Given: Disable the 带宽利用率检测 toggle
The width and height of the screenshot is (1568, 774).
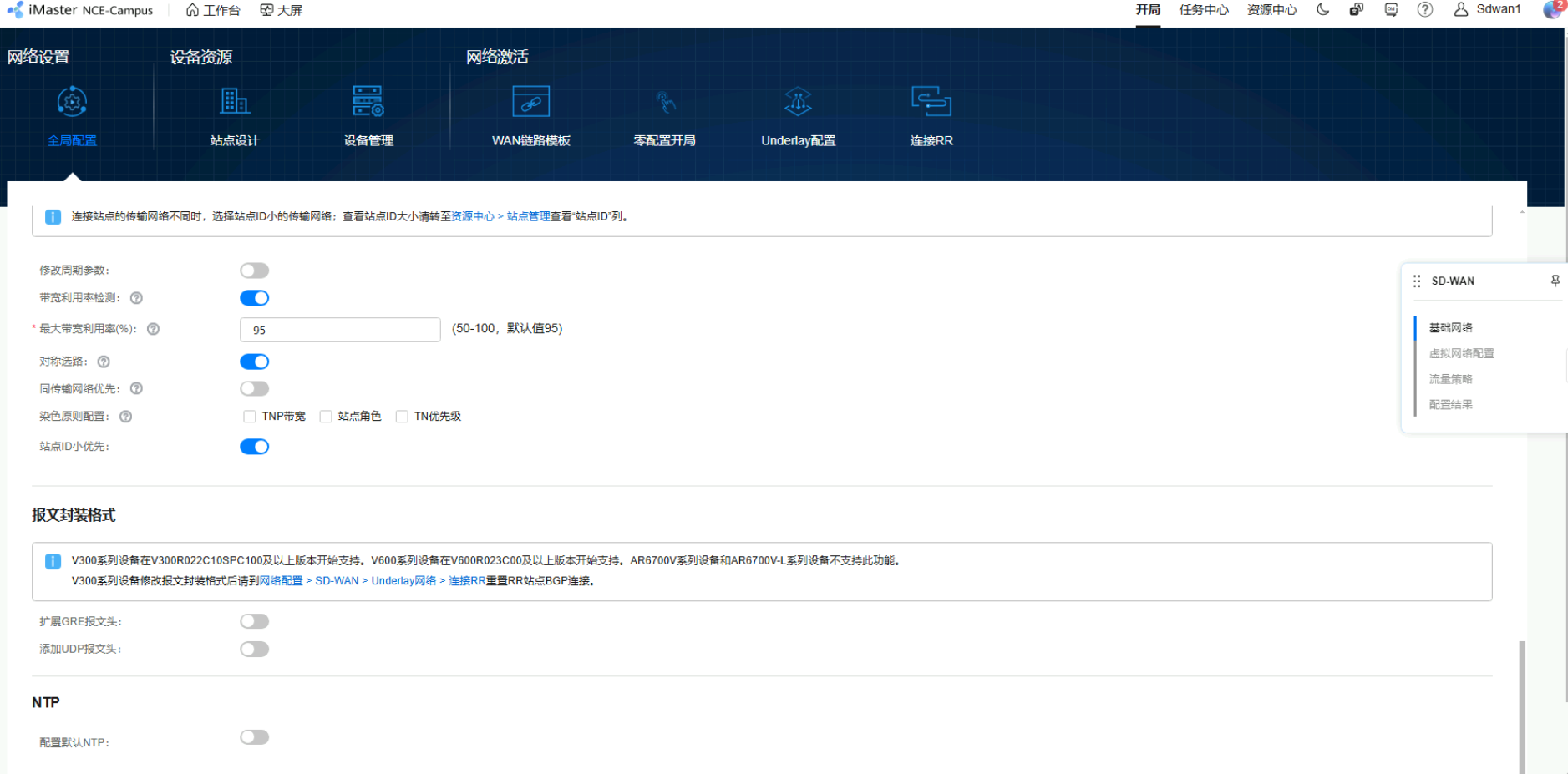Looking at the screenshot, I should [254, 298].
